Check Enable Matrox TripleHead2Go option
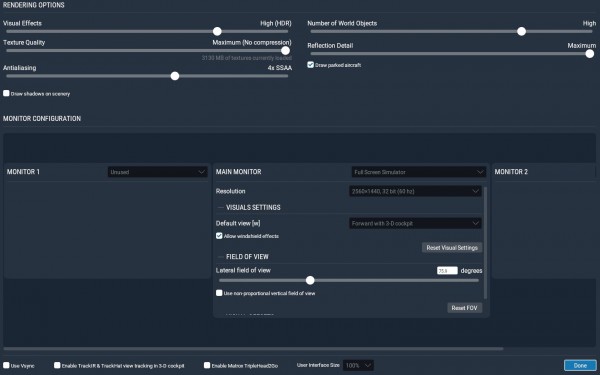The image size is (600, 375). pyautogui.click(x=207, y=365)
